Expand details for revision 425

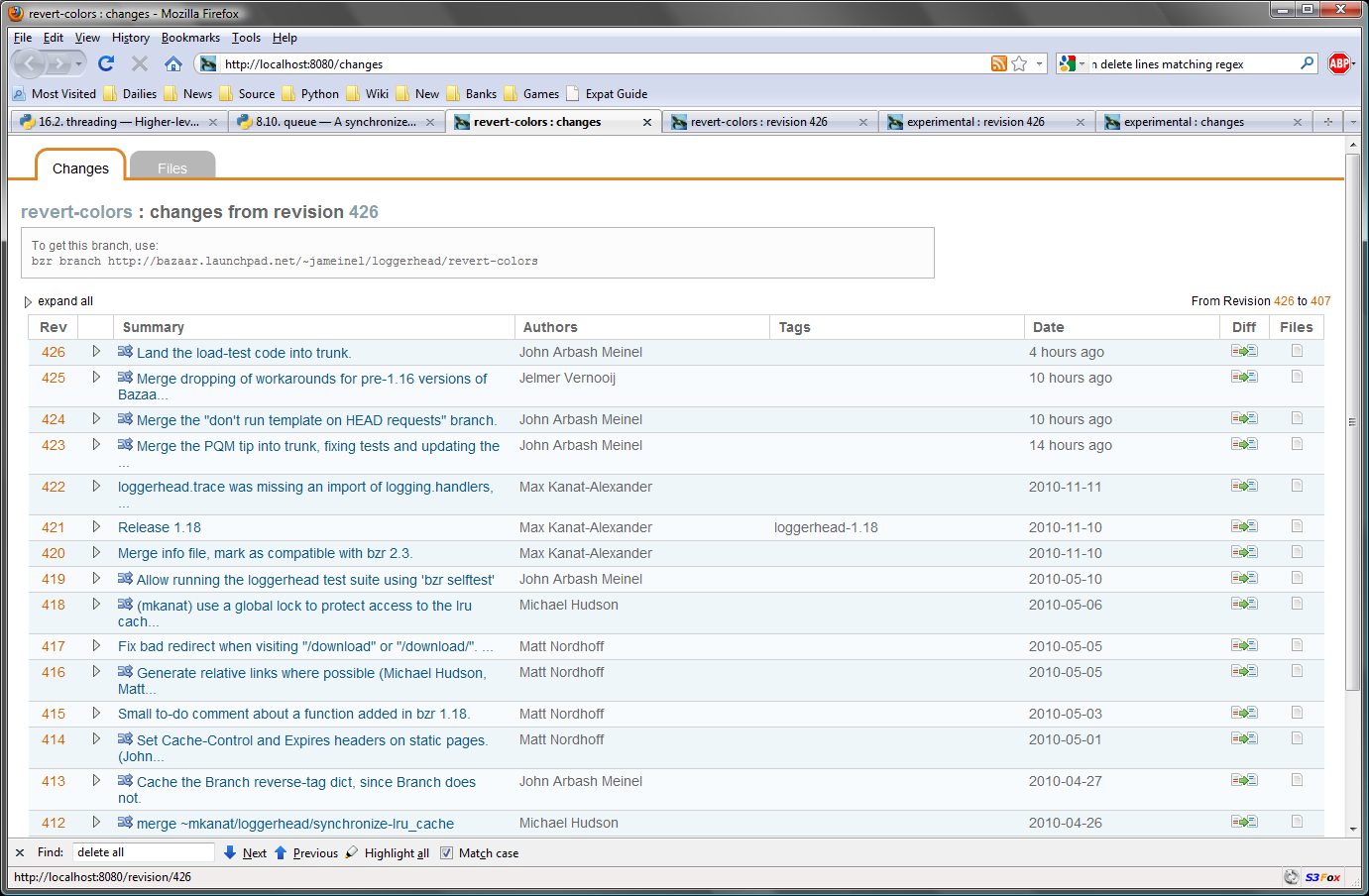click(x=96, y=378)
